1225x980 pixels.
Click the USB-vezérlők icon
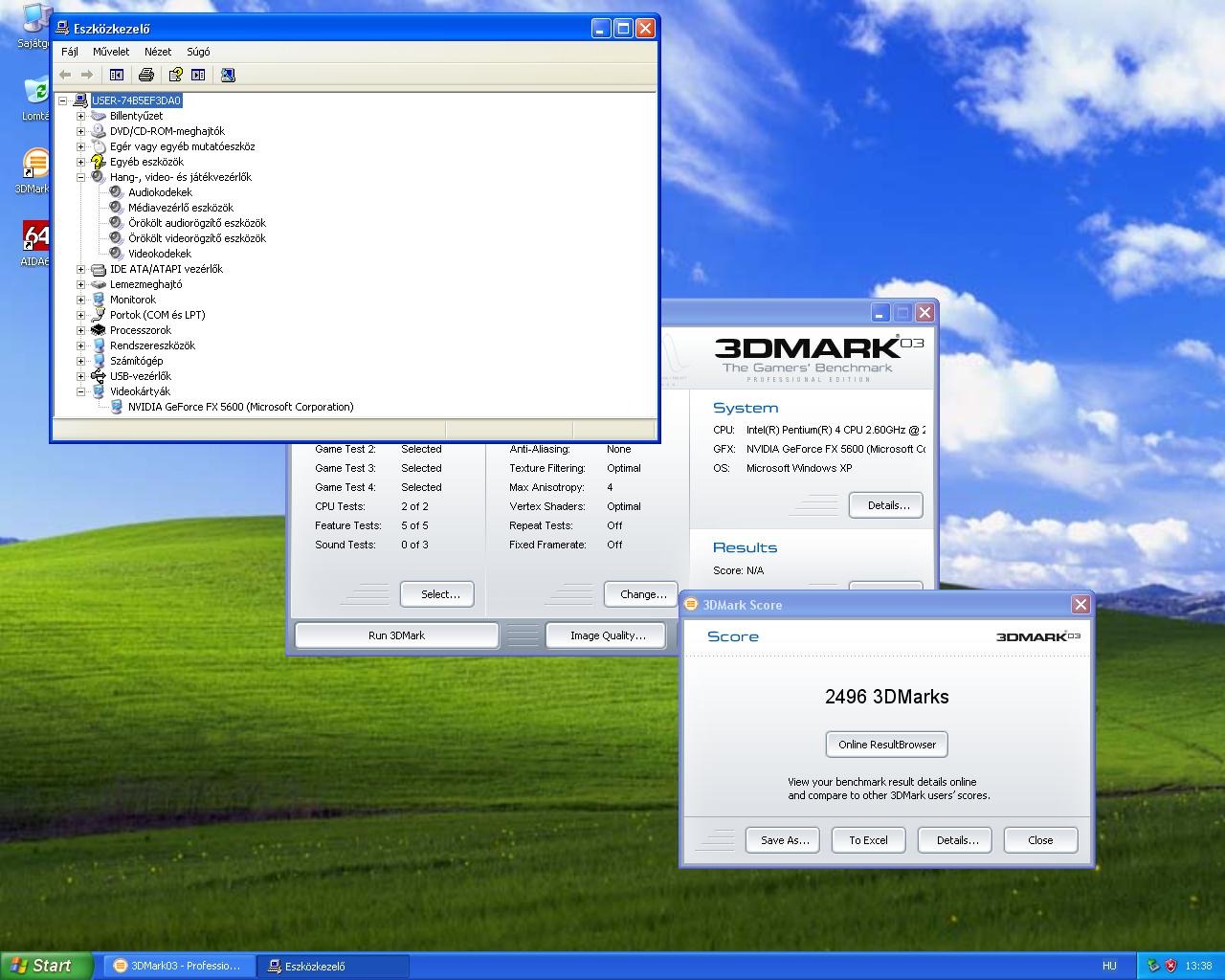(x=98, y=376)
